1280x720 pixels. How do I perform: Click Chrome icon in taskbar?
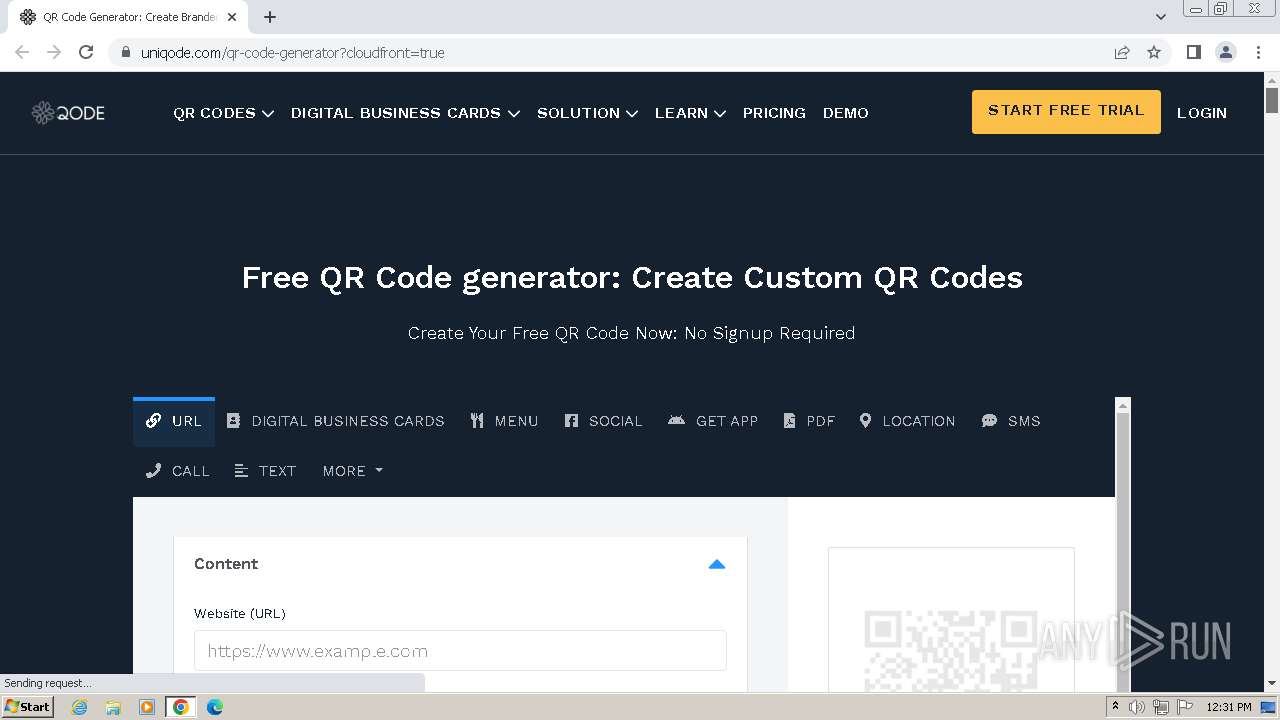coord(181,707)
